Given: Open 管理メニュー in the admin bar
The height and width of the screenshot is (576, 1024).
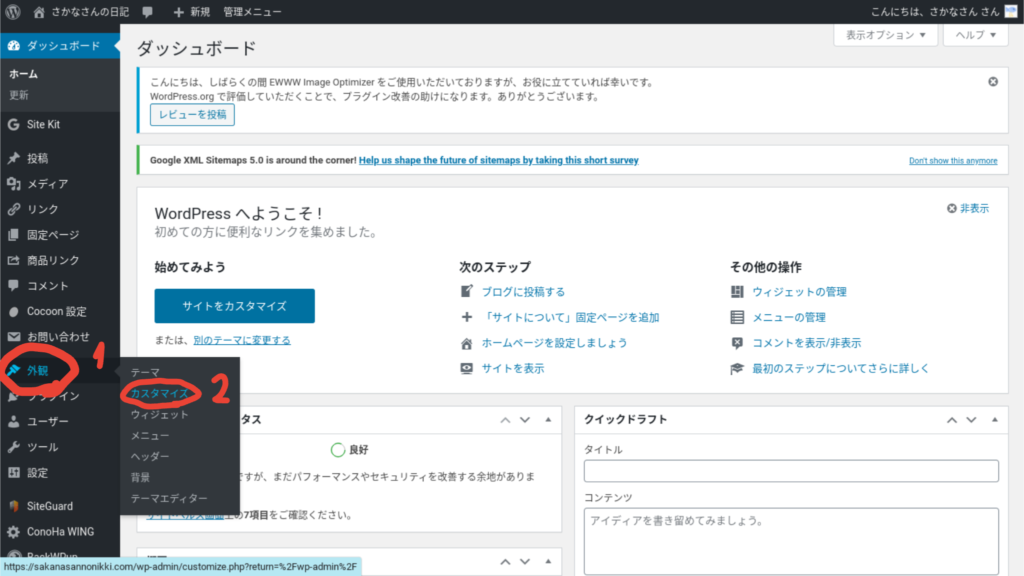Looking at the screenshot, I should click(252, 12).
